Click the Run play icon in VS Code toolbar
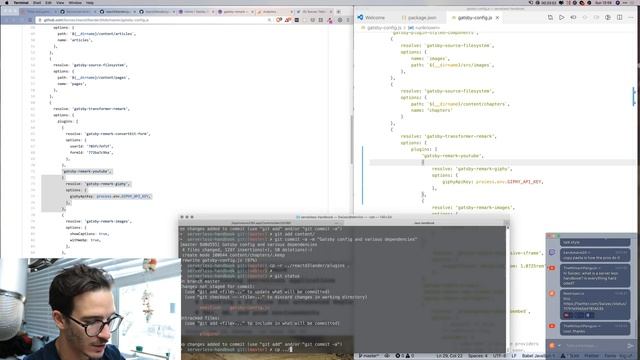Image resolution: width=640 pixels, height=360 pixels. pos(562,18)
